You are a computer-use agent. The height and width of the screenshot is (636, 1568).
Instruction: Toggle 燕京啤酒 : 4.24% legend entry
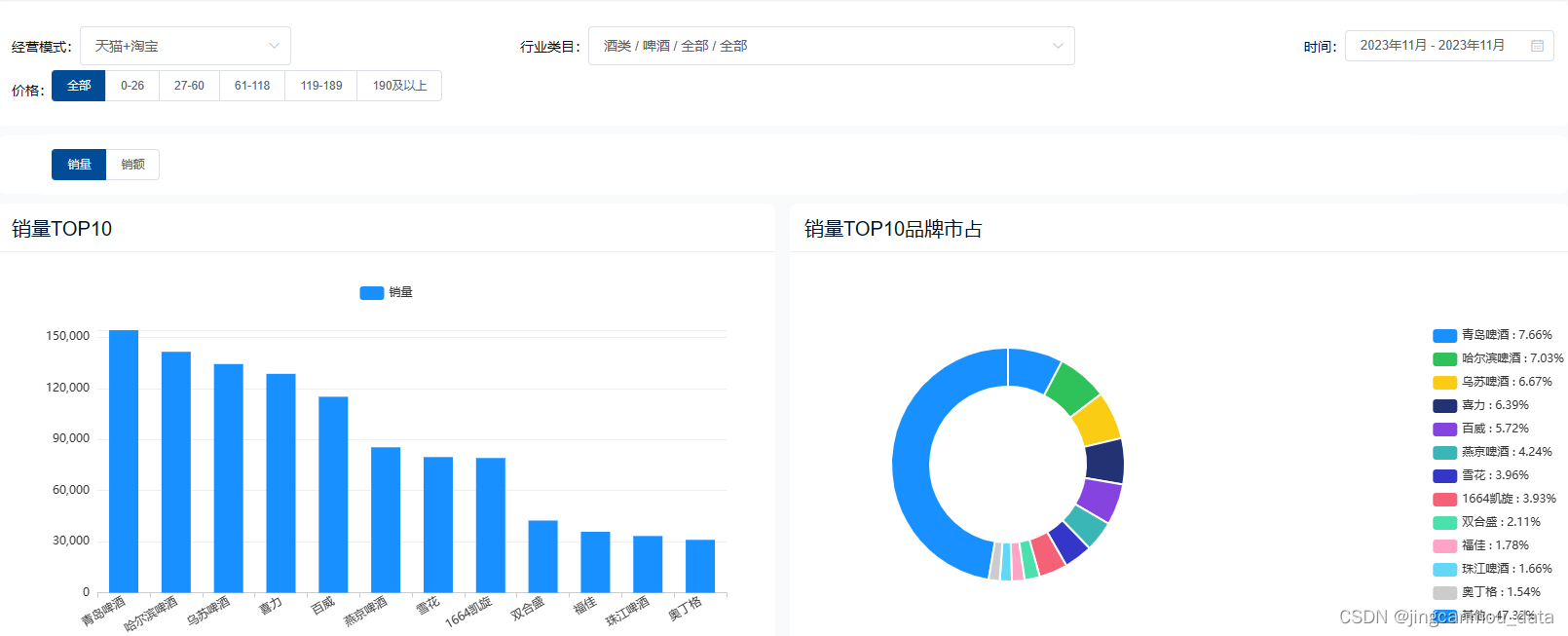(x=1493, y=452)
